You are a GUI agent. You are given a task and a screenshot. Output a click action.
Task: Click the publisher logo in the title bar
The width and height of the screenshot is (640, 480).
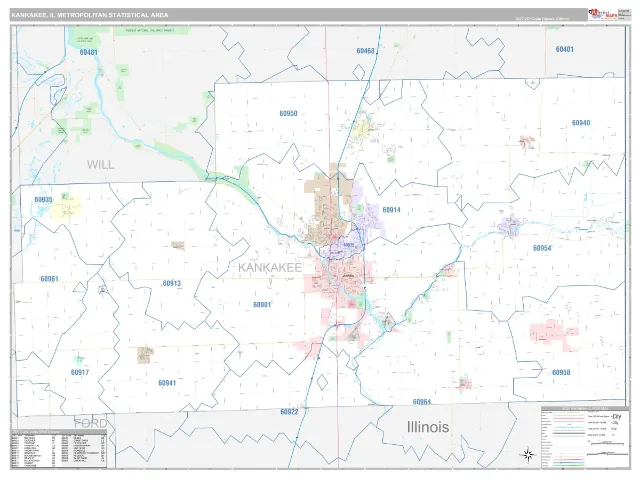(602, 14)
